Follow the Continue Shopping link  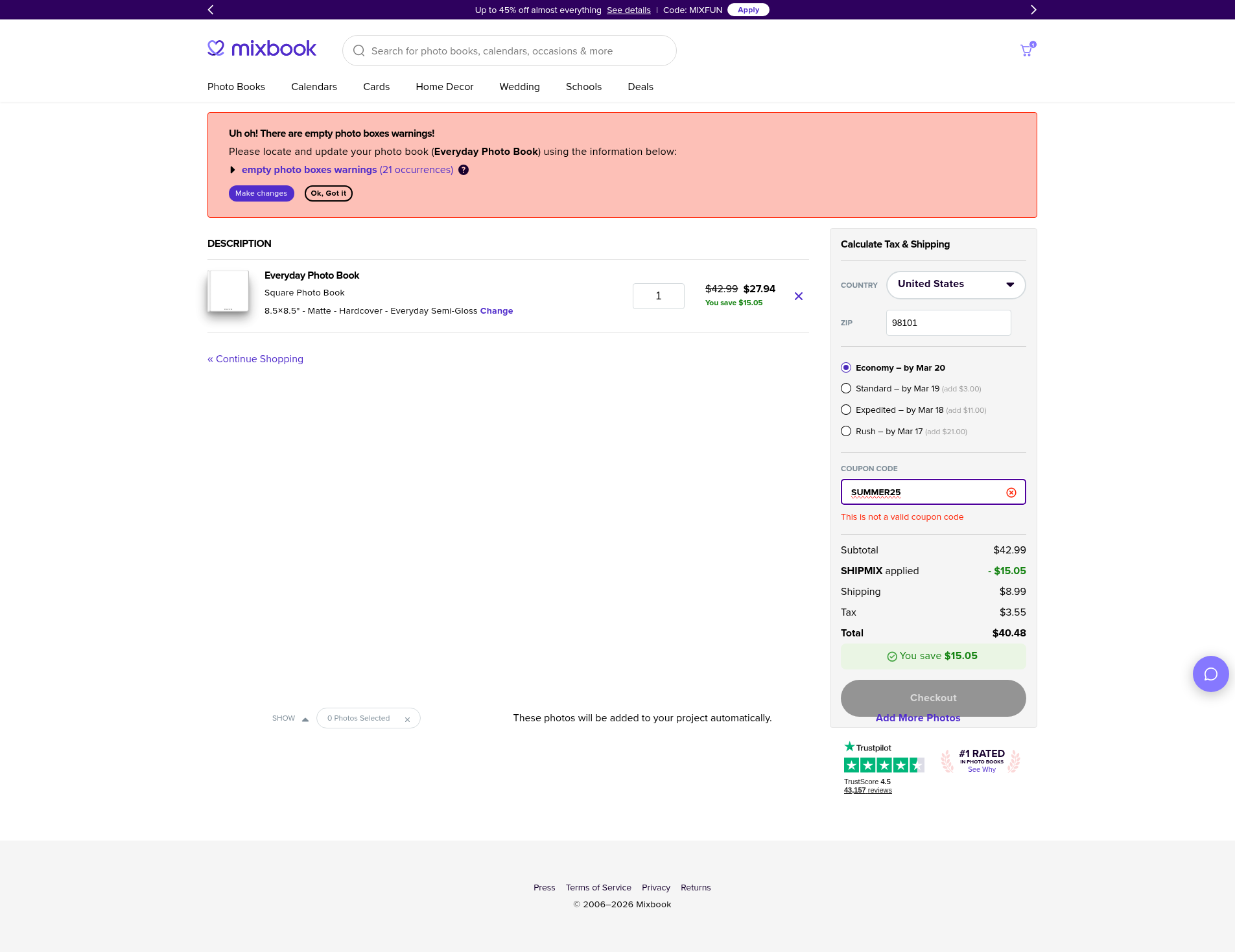[255, 359]
